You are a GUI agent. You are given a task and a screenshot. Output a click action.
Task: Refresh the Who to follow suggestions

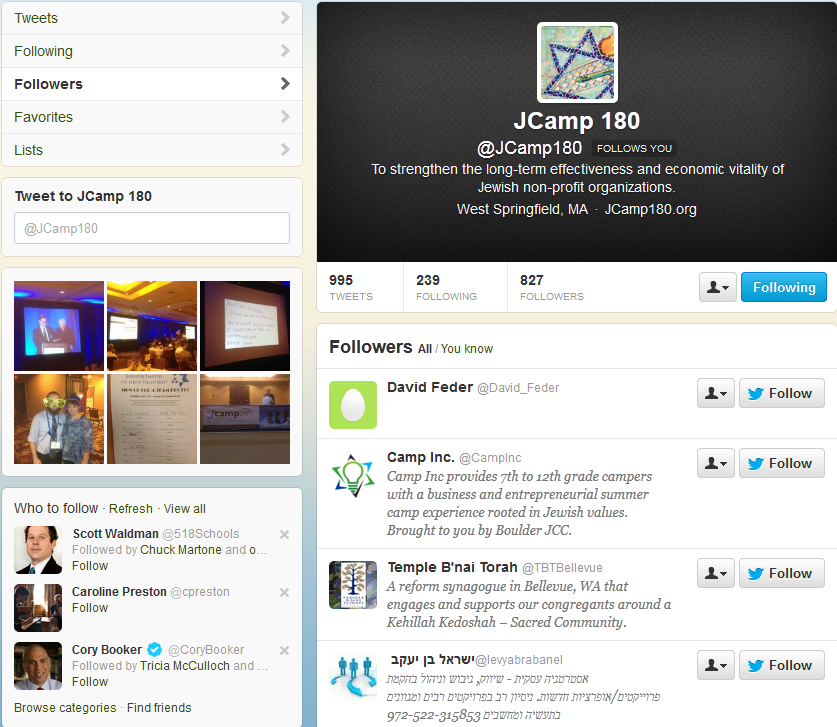click(x=131, y=509)
